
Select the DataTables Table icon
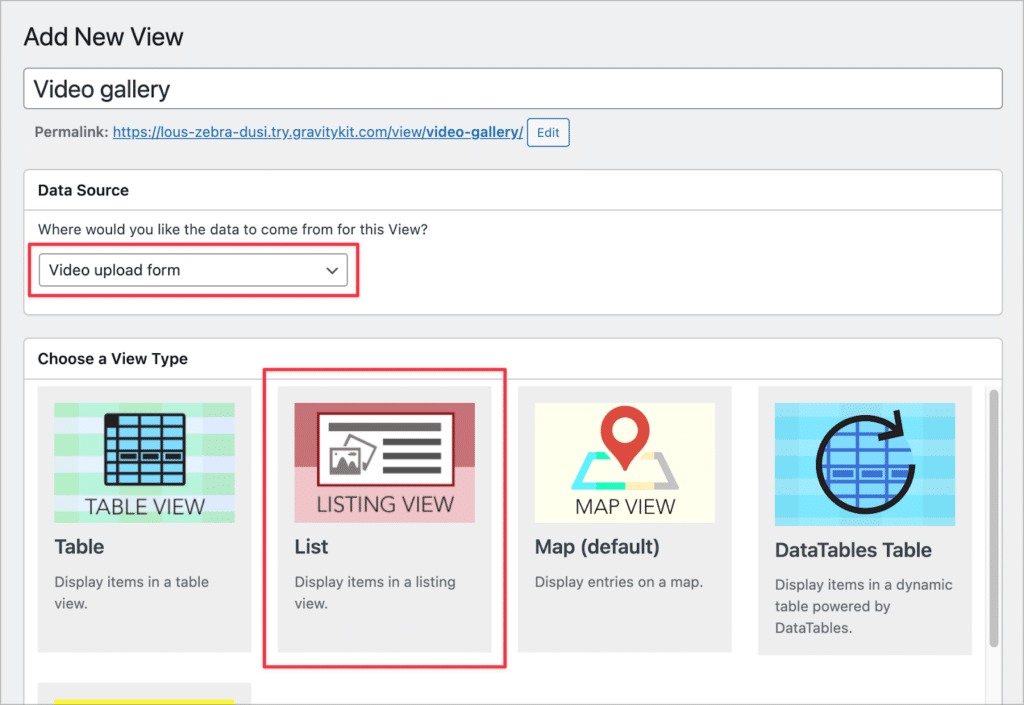tap(865, 464)
